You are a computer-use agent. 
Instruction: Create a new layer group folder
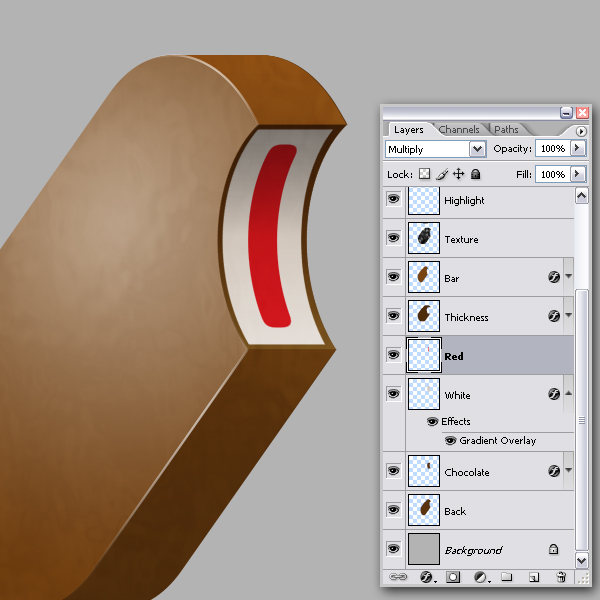(507, 576)
